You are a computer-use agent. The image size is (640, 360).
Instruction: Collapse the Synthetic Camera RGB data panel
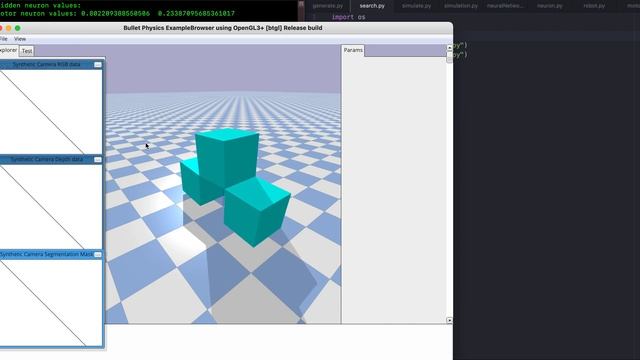point(98,64)
